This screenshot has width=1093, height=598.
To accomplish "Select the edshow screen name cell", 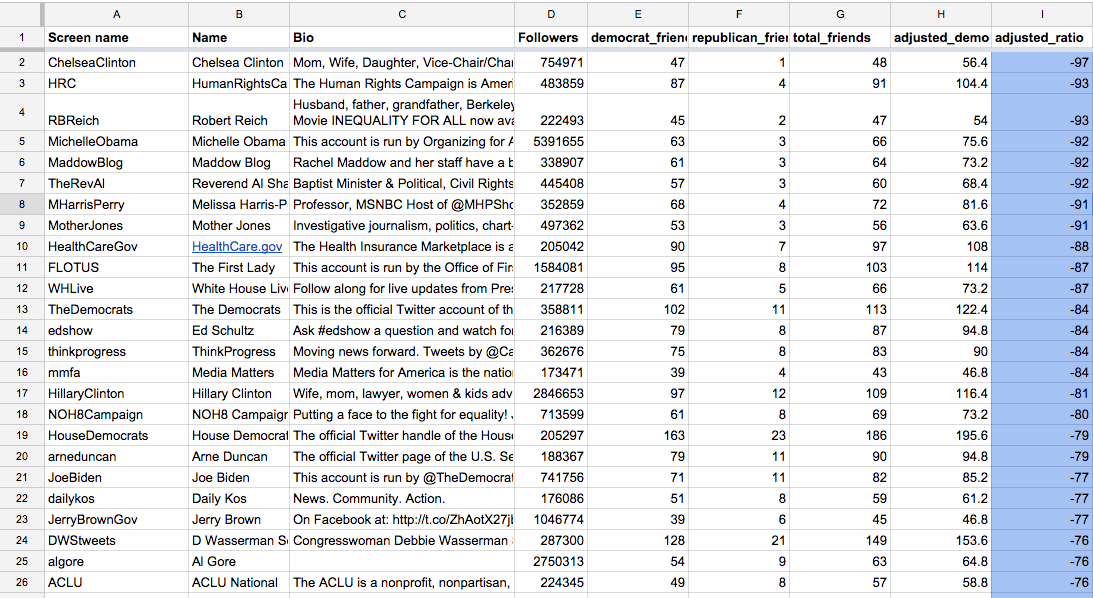I will click(x=116, y=330).
